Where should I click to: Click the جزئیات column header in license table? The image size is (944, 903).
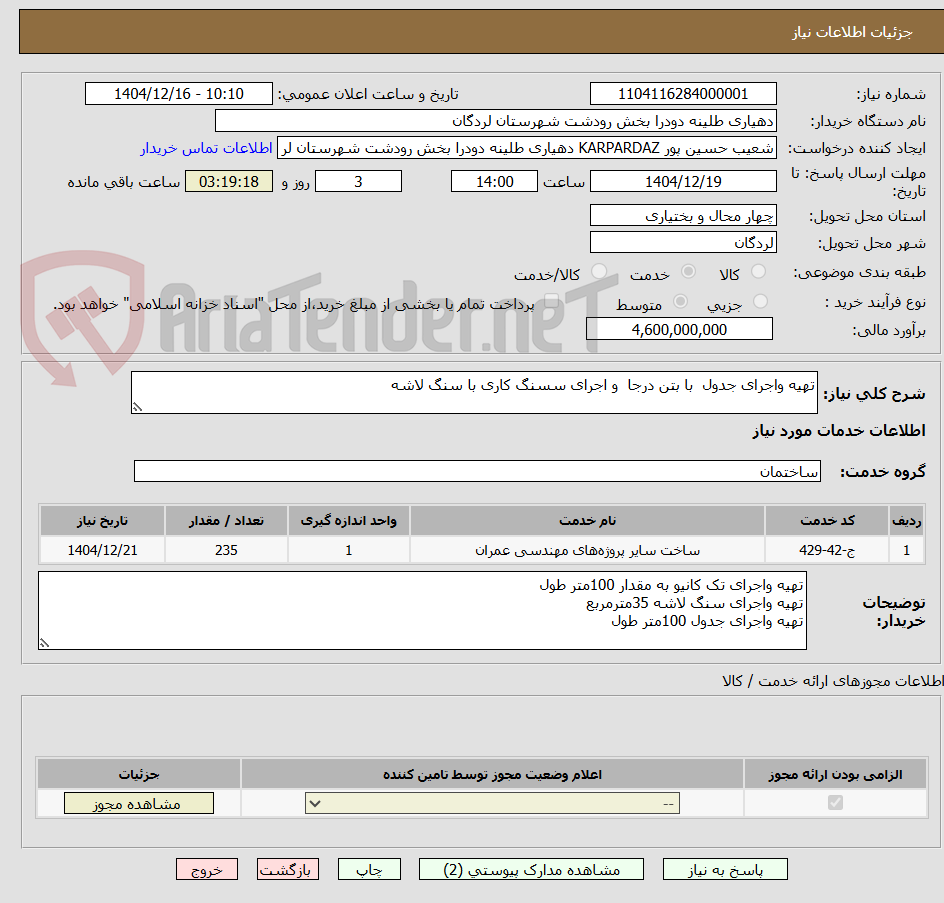[138, 774]
